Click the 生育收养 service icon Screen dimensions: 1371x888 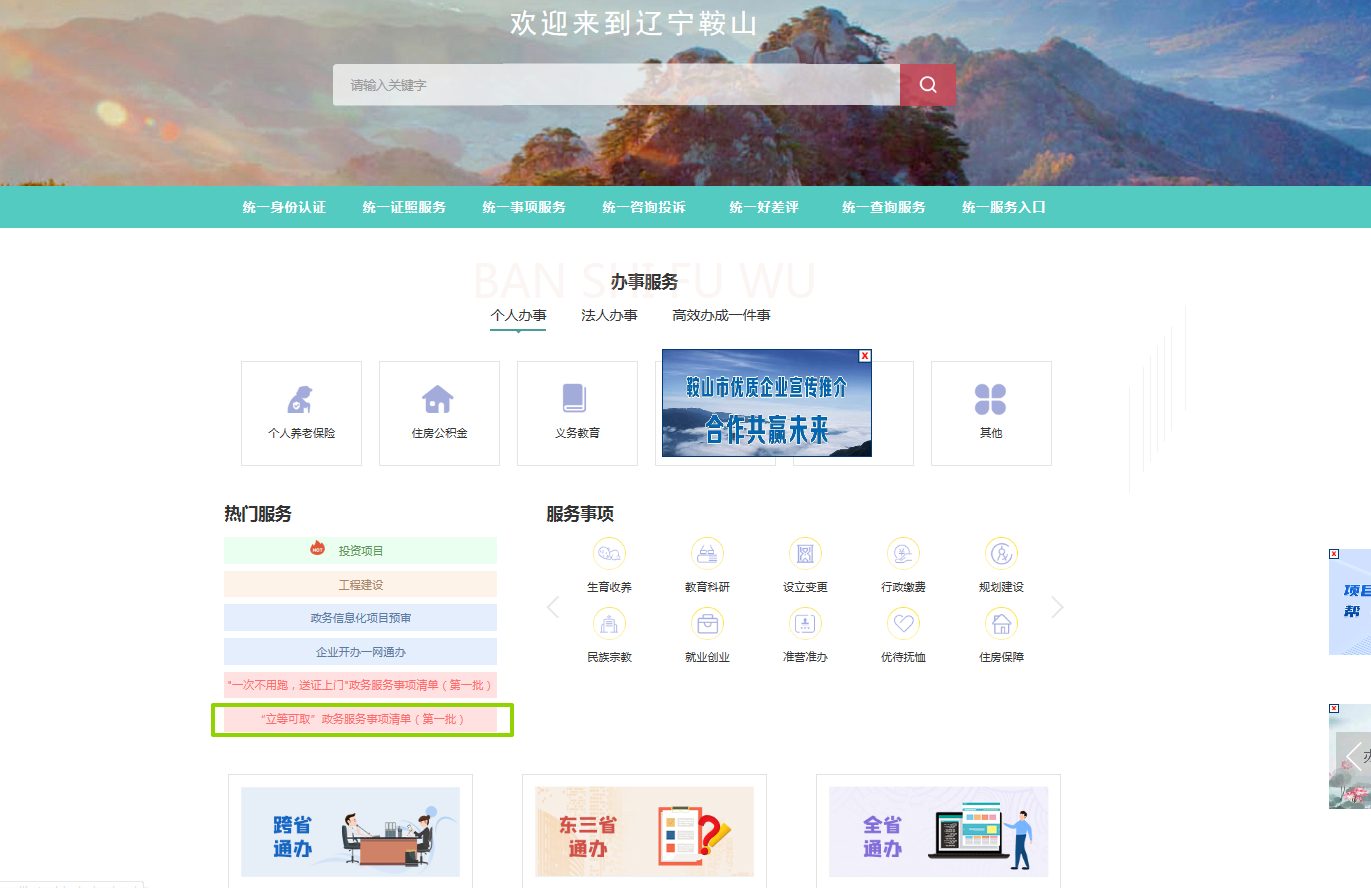609,554
